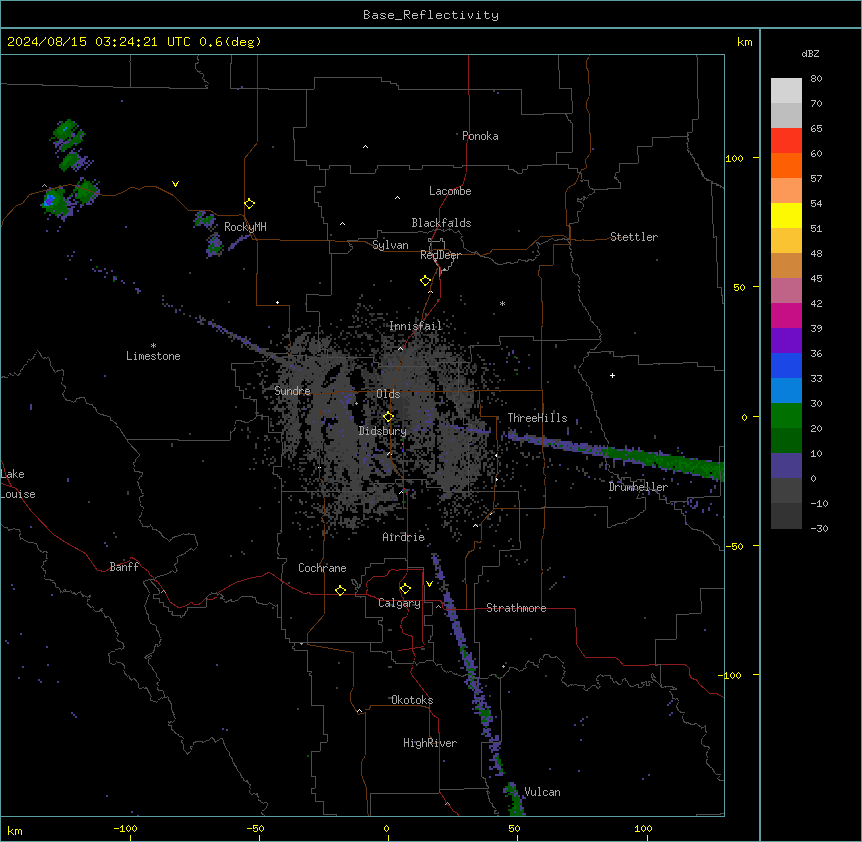The height and width of the screenshot is (842, 862).
Task: Click the Strathmore label
Action: coord(516,608)
